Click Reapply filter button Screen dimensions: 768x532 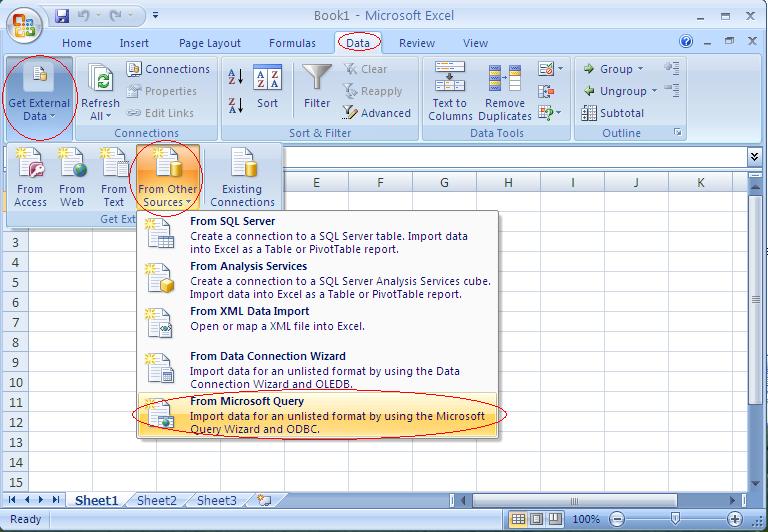click(373, 91)
